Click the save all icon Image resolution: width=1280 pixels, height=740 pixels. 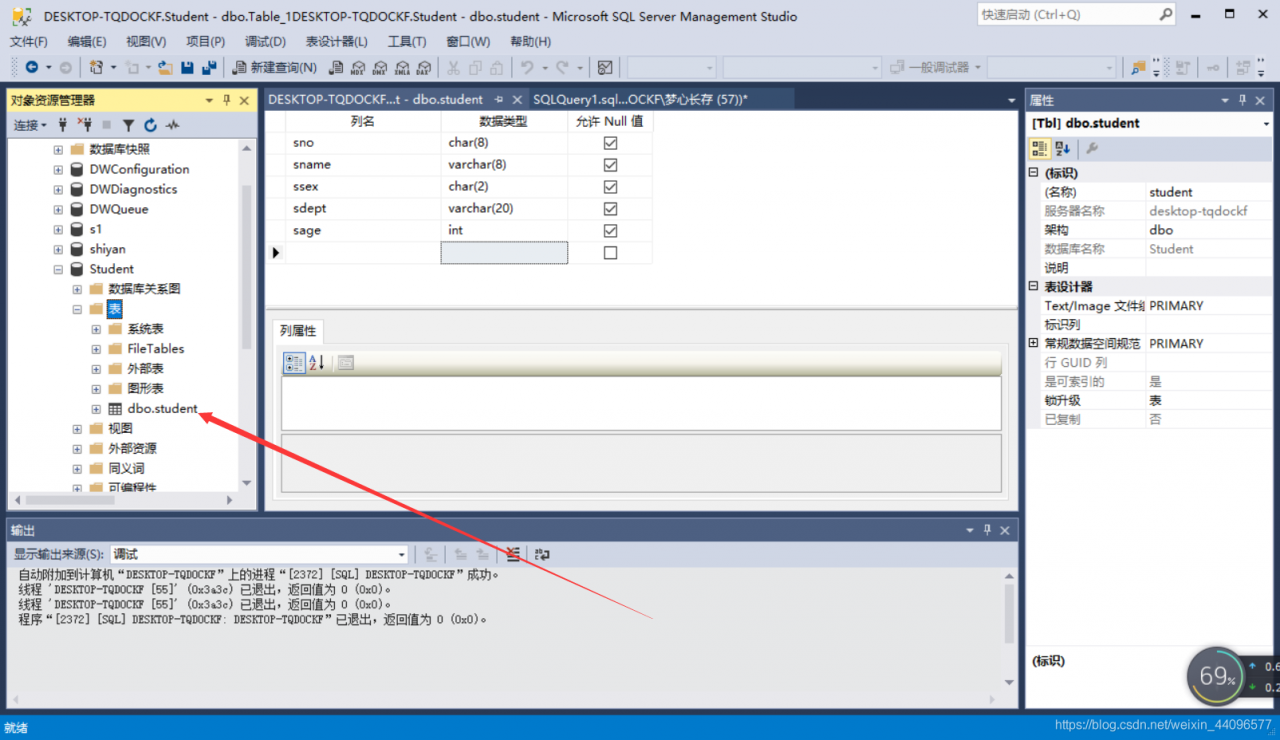[x=209, y=67]
